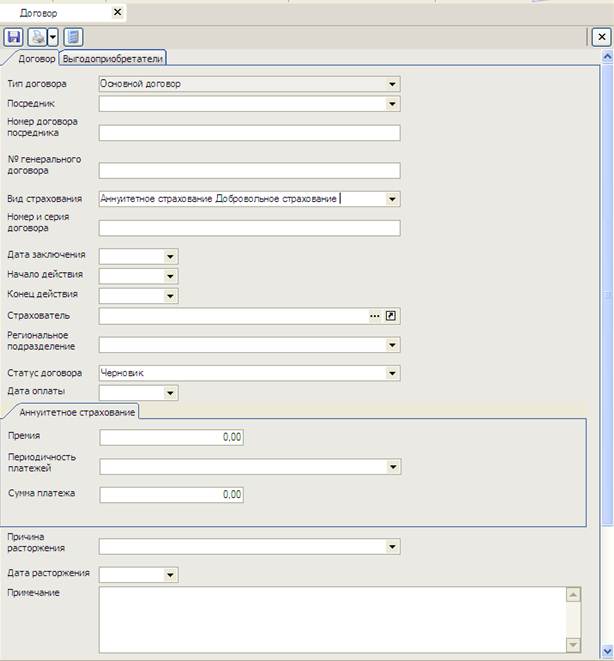The width and height of the screenshot is (614, 661).
Task: Click inside the Примечание text area
Action: point(330,619)
